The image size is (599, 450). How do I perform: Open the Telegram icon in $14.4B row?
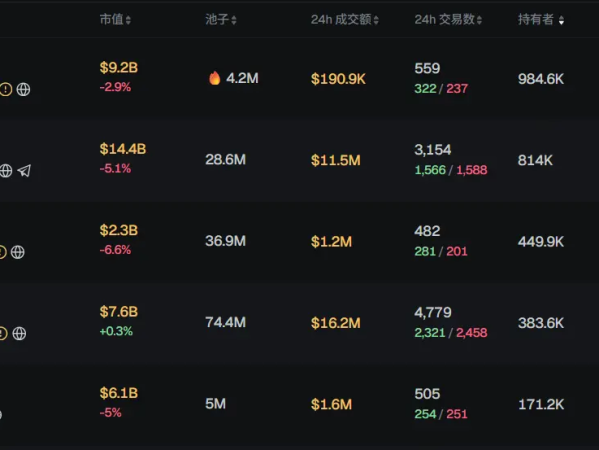coord(24,171)
